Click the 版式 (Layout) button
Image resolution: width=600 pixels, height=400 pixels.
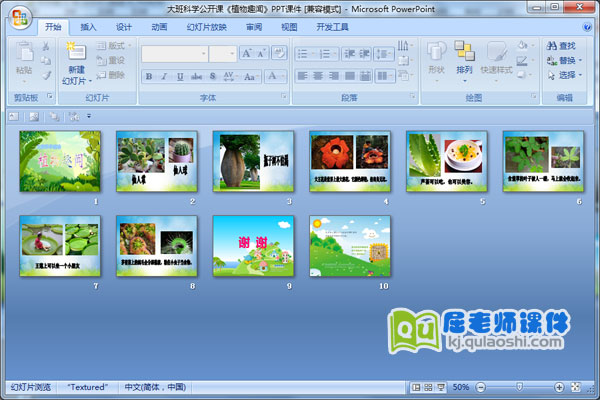pos(114,46)
